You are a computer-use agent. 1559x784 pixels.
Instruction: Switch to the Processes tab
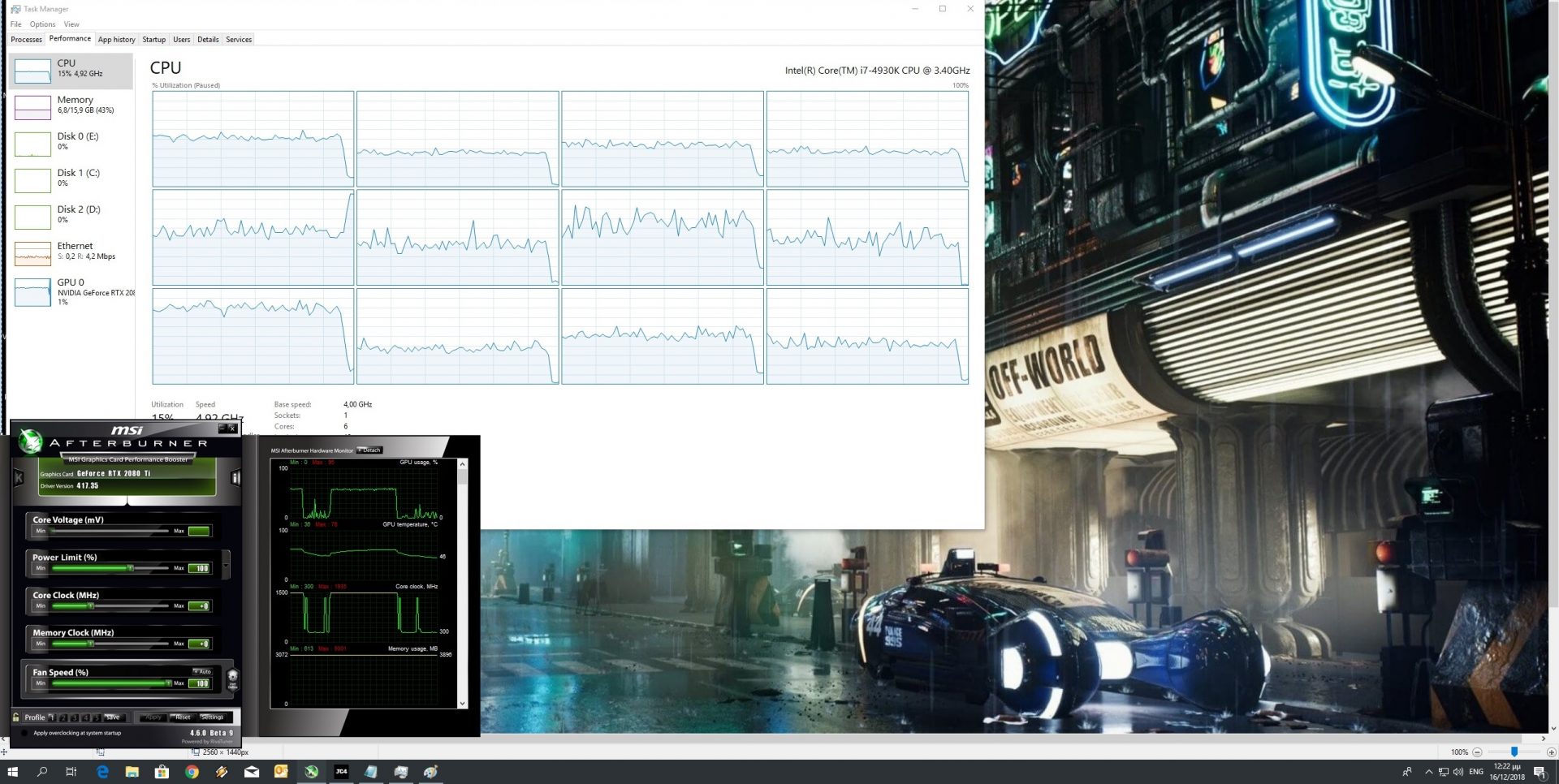[x=26, y=39]
